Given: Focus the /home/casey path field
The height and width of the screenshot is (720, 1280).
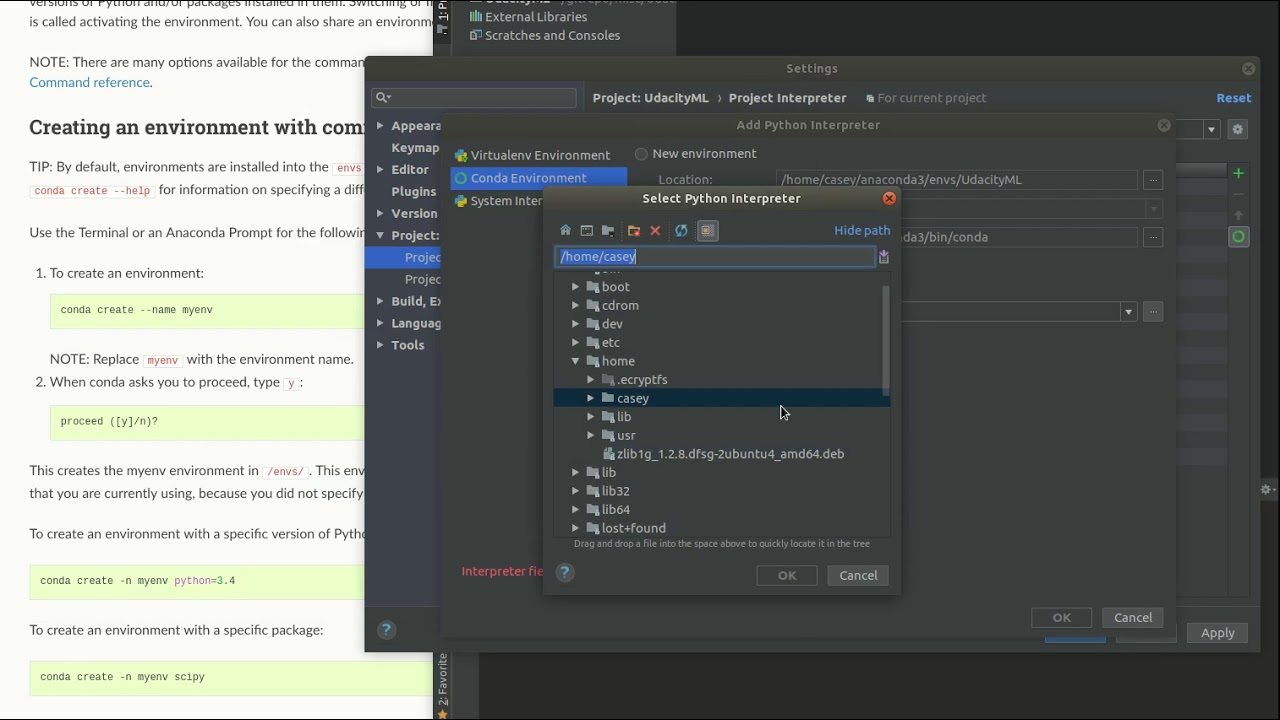Looking at the screenshot, I should coord(715,257).
